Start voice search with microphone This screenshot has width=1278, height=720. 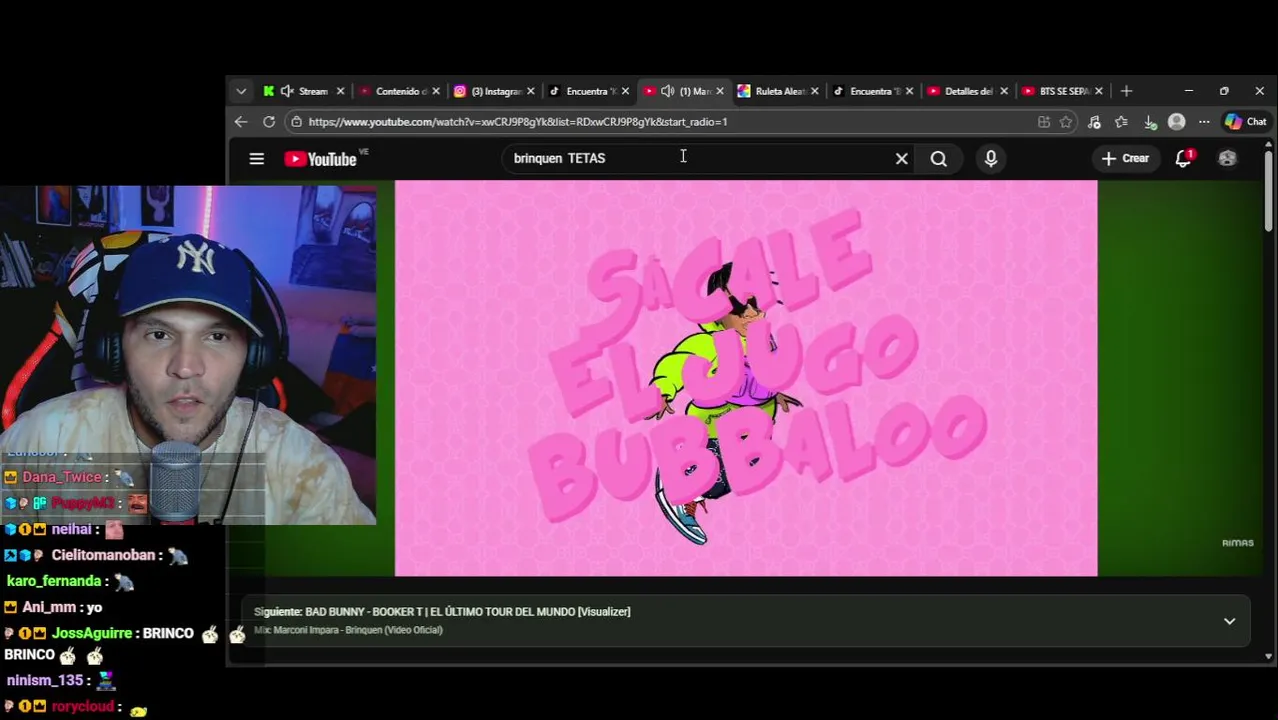(991, 159)
